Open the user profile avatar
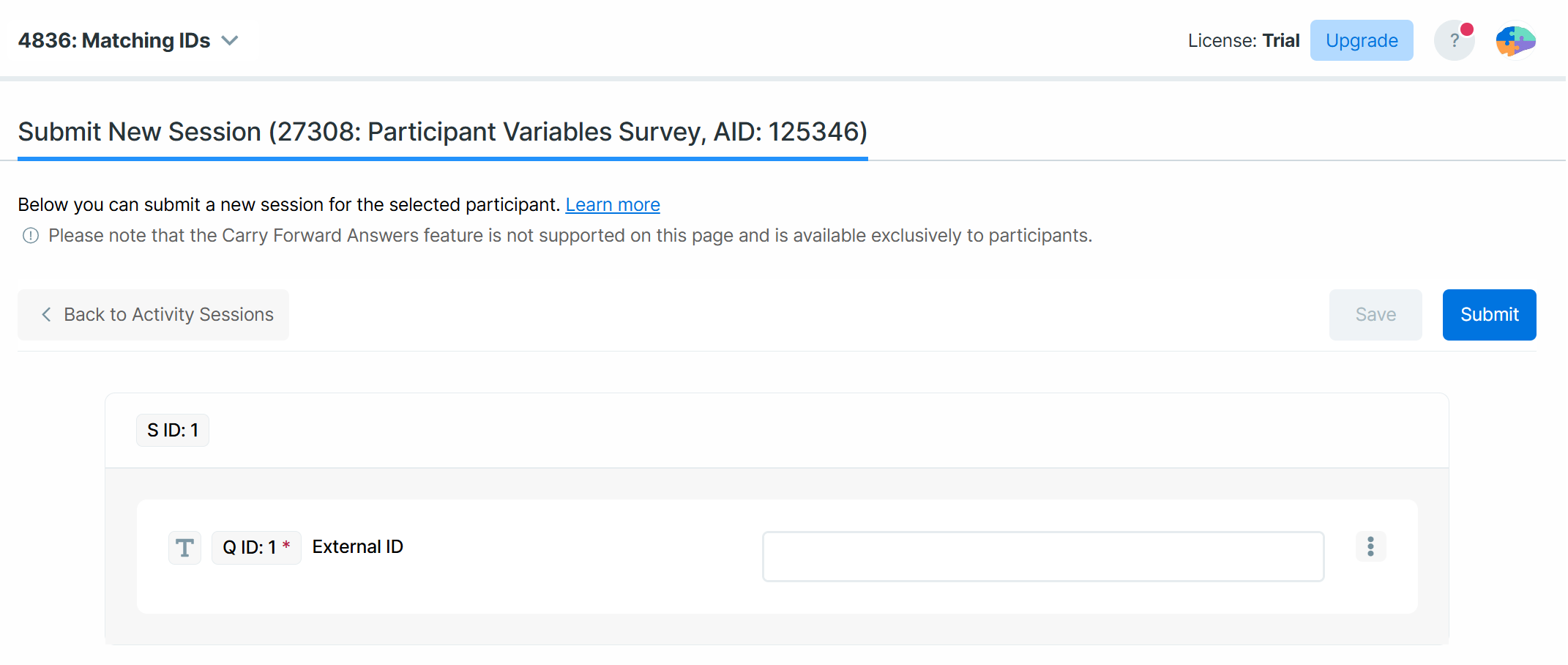The height and width of the screenshot is (665, 1568). (x=1515, y=41)
